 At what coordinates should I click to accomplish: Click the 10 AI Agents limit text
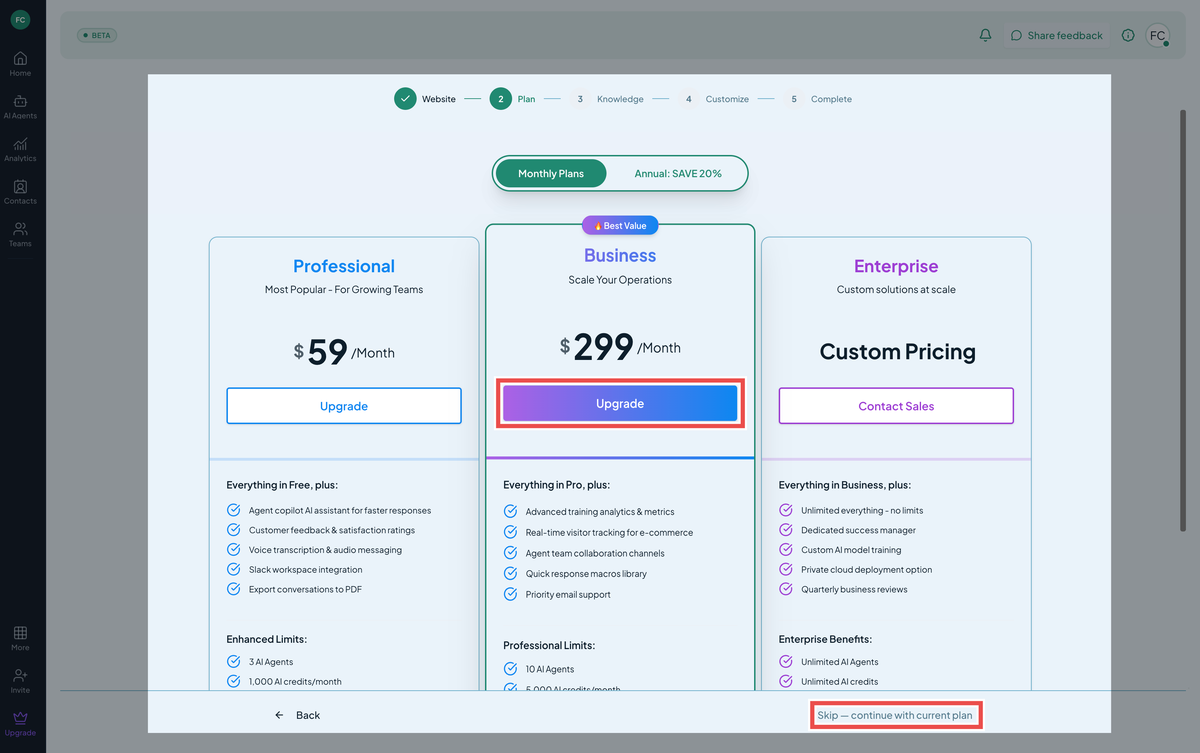[x=550, y=669]
